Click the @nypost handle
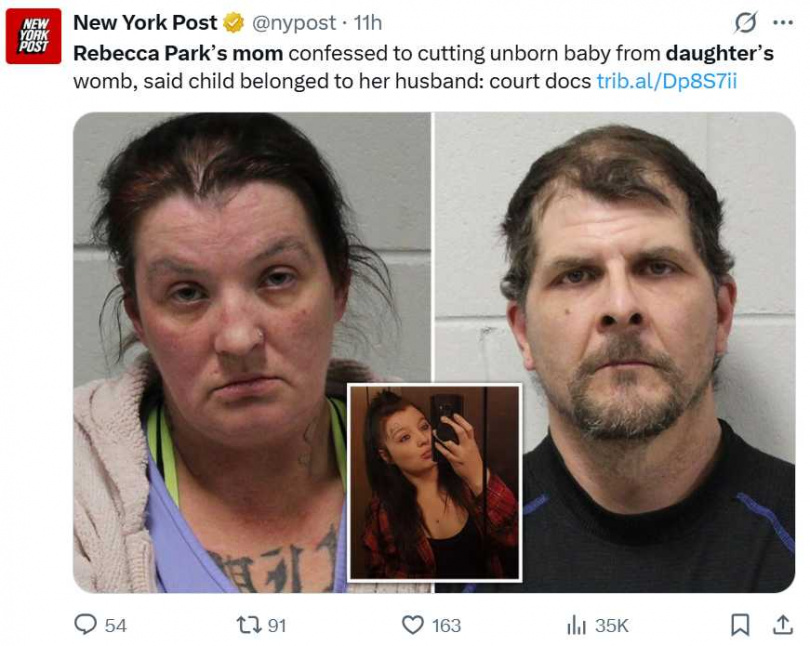Viewport: 810px width, 646px height. pyautogui.click(x=293, y=23)
